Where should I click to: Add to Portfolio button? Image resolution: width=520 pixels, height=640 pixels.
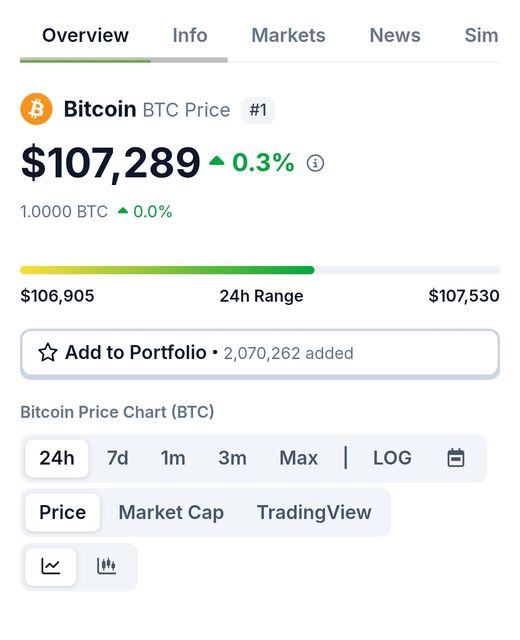[x=260, y=353]
